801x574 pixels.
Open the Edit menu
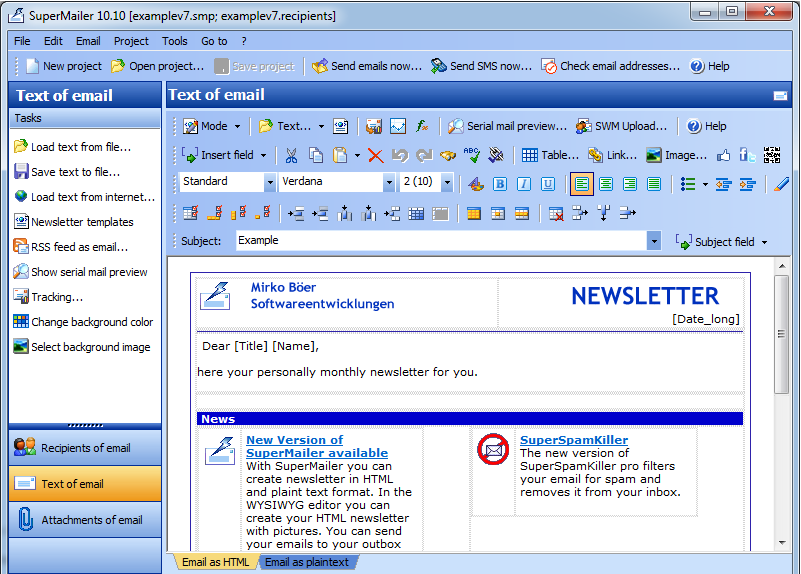(x=53, y=41)
